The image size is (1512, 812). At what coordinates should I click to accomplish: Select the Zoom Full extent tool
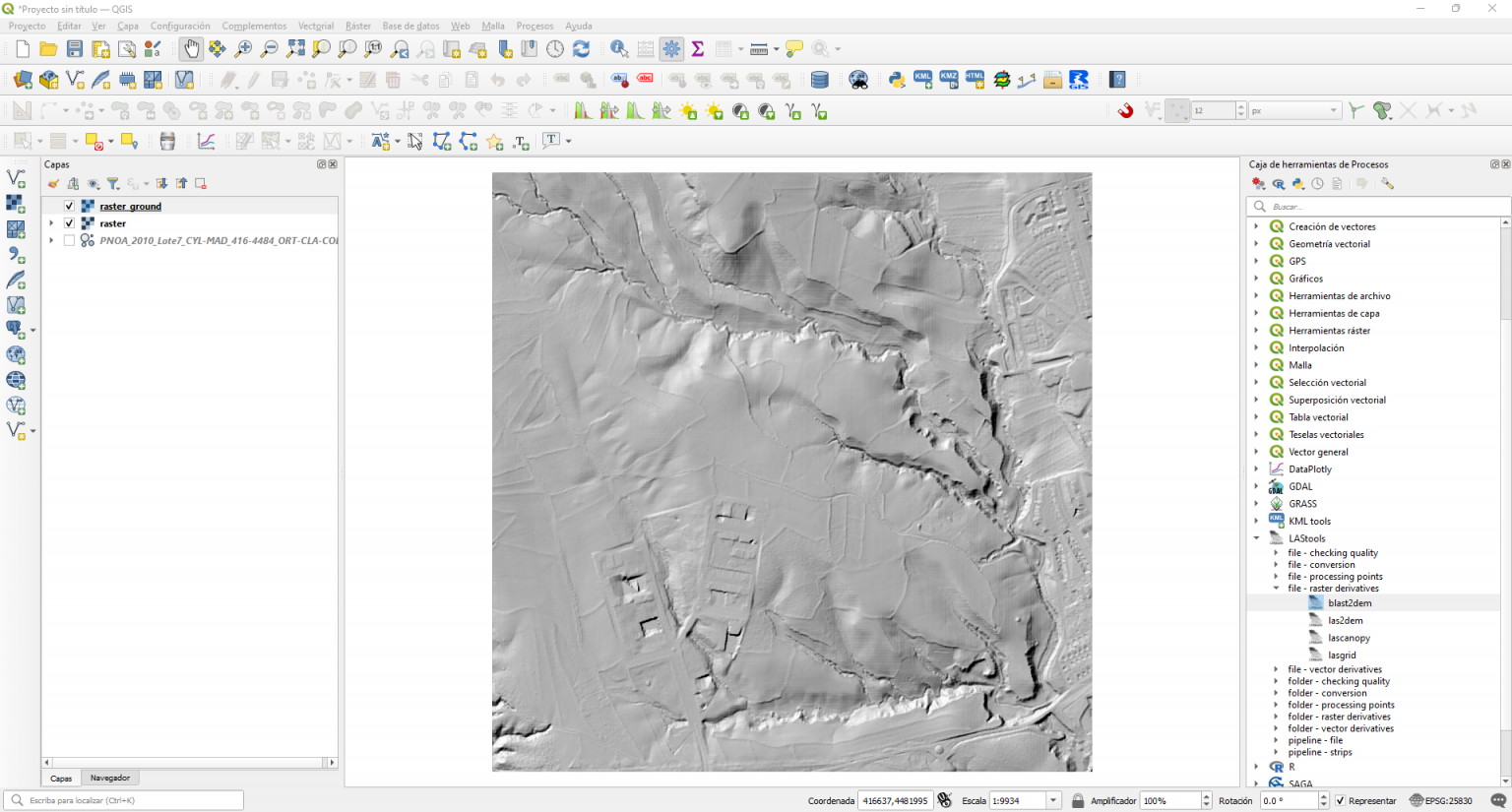[x=296, y=48]
